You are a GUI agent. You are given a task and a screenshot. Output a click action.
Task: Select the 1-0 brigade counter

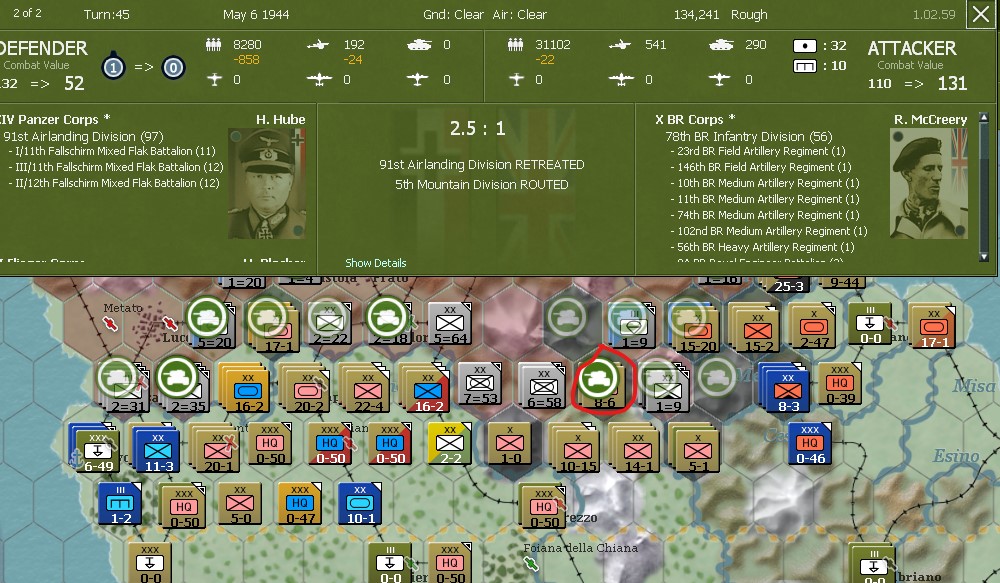tap(510, 443)
